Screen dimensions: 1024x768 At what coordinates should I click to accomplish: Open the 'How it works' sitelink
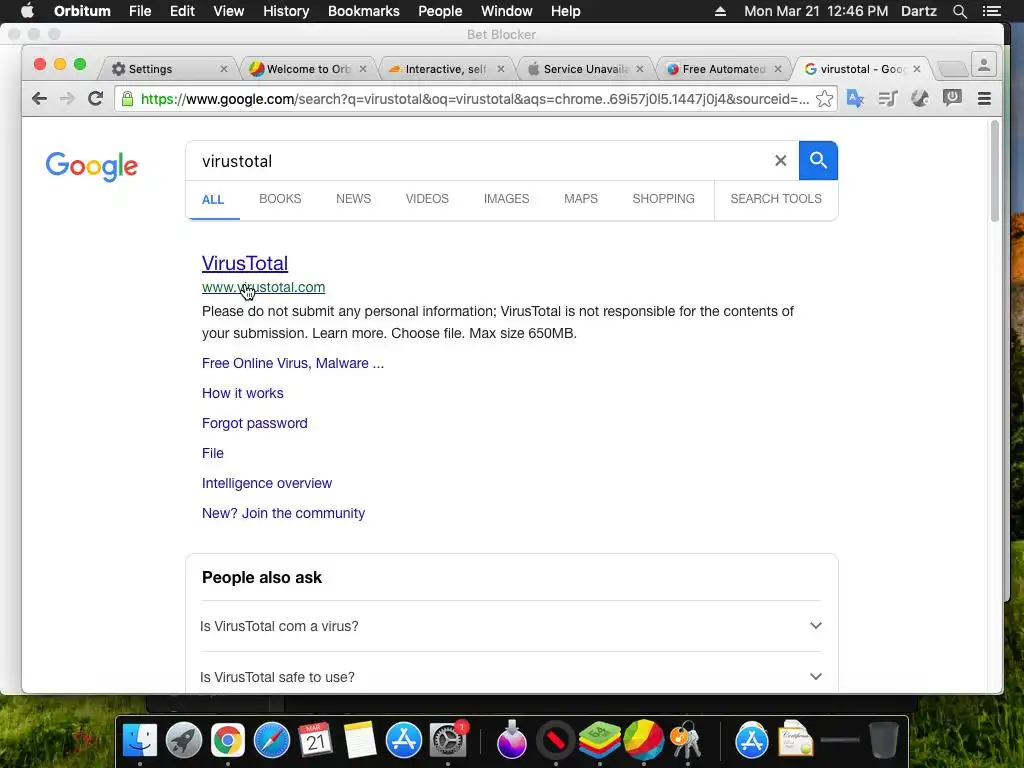point(242,393)
